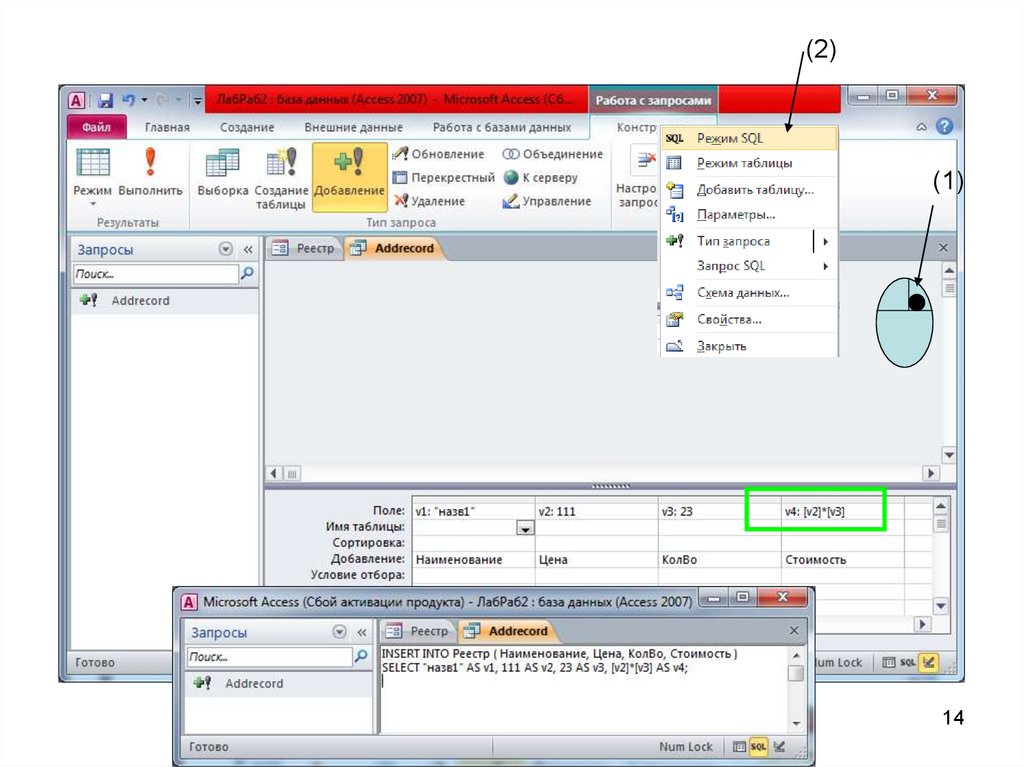1024x767 pixels.
Task: Select Управление data-definition query
Action: [547, 201]
